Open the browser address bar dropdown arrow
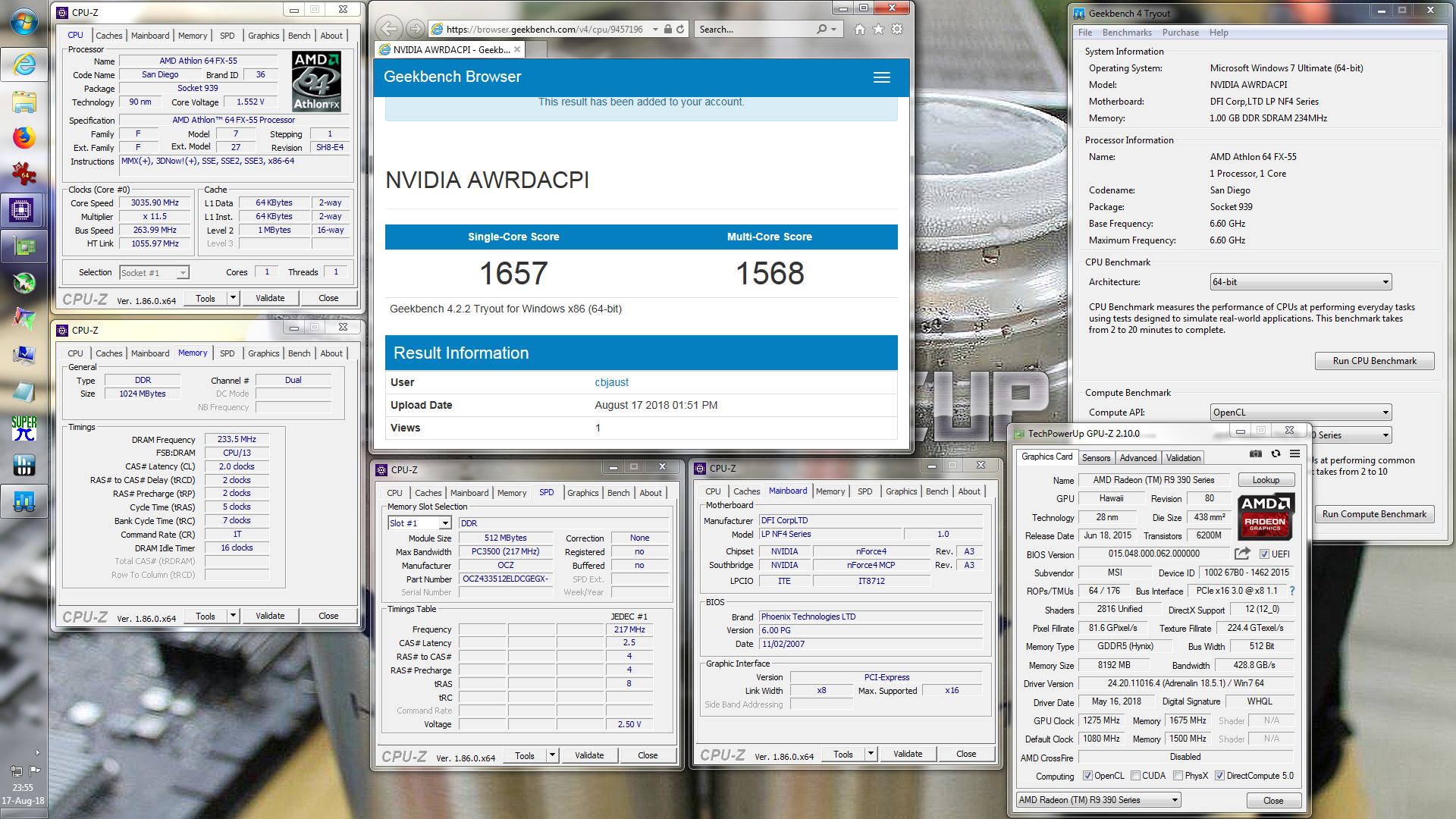Image resolution: width=1456 pixels, height=819 pixels. click(x=655, y=30)
